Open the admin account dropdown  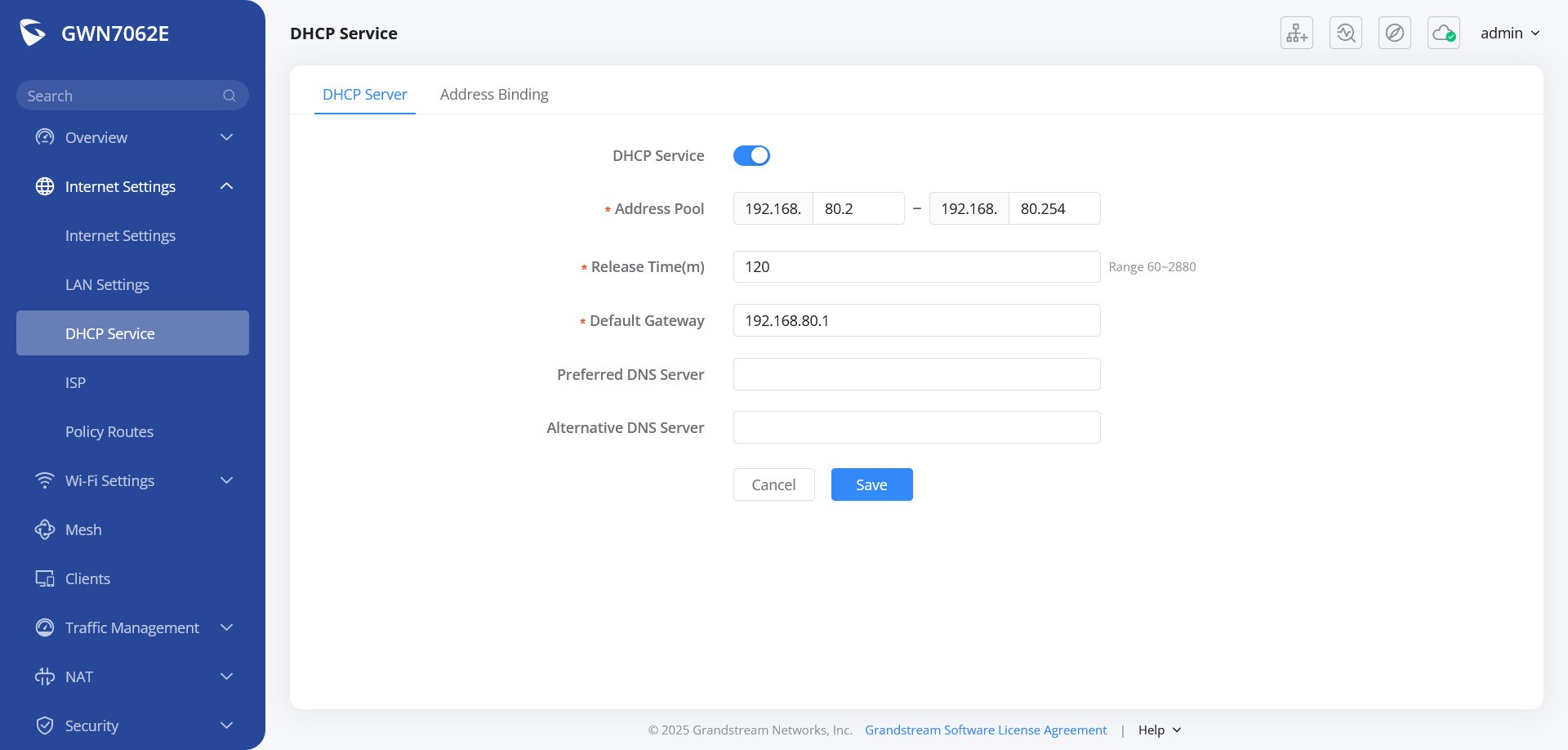[x=1510, y=33]
